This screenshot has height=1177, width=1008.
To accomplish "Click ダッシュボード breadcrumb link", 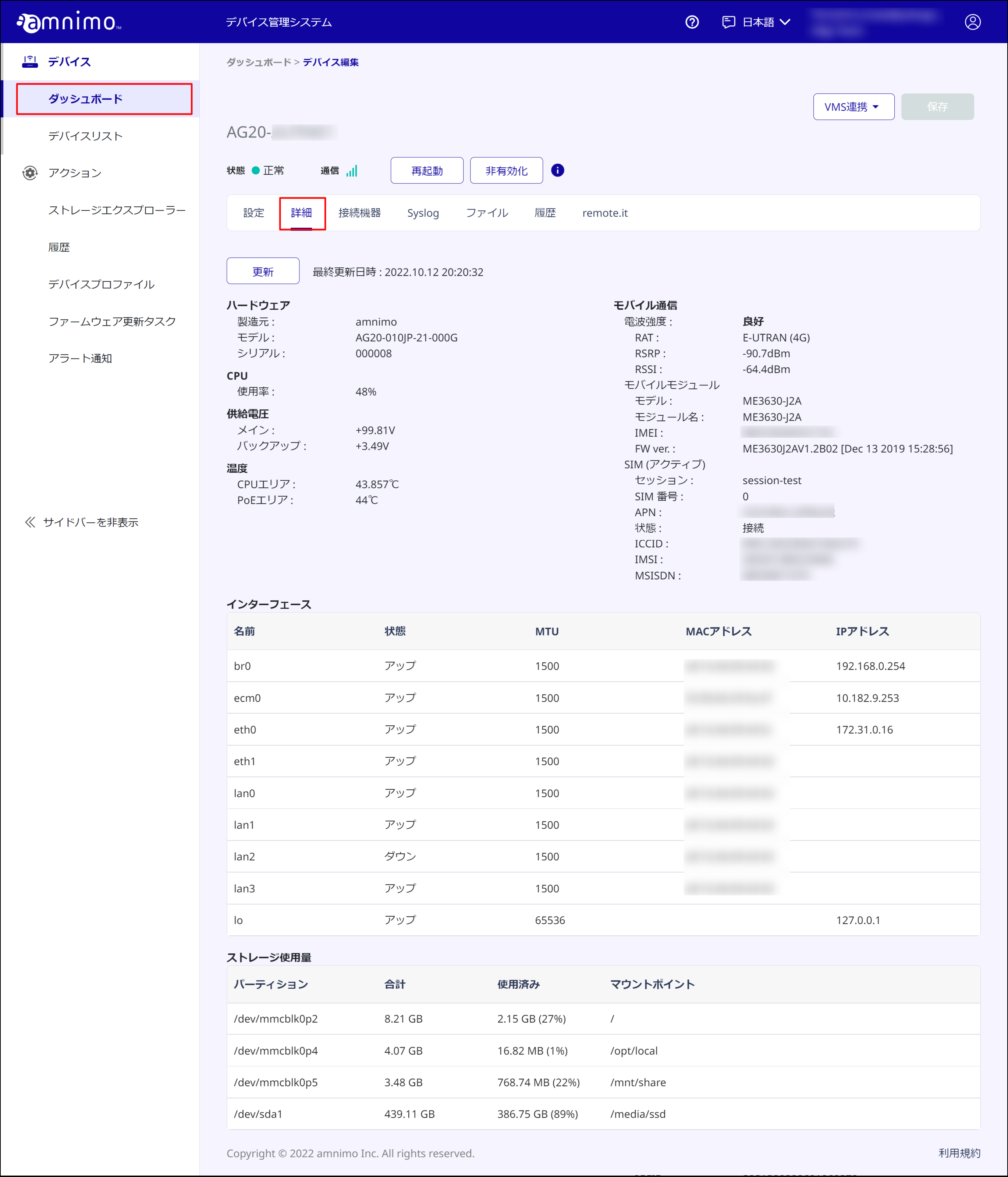I will (x=259, y=62).
